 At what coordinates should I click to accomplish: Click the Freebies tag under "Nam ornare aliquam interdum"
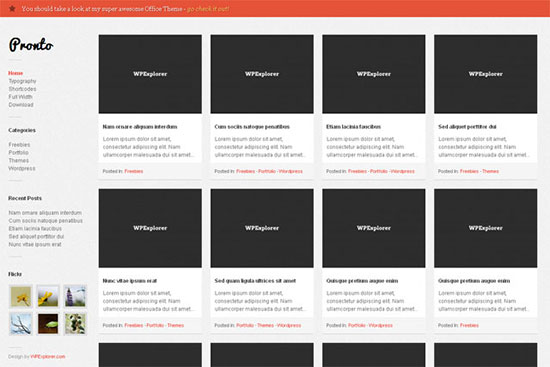[134, 171]
